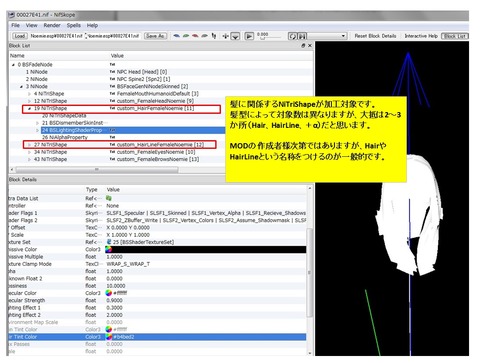
Task: Open the Render menu
Action: [x=52, y=25]
